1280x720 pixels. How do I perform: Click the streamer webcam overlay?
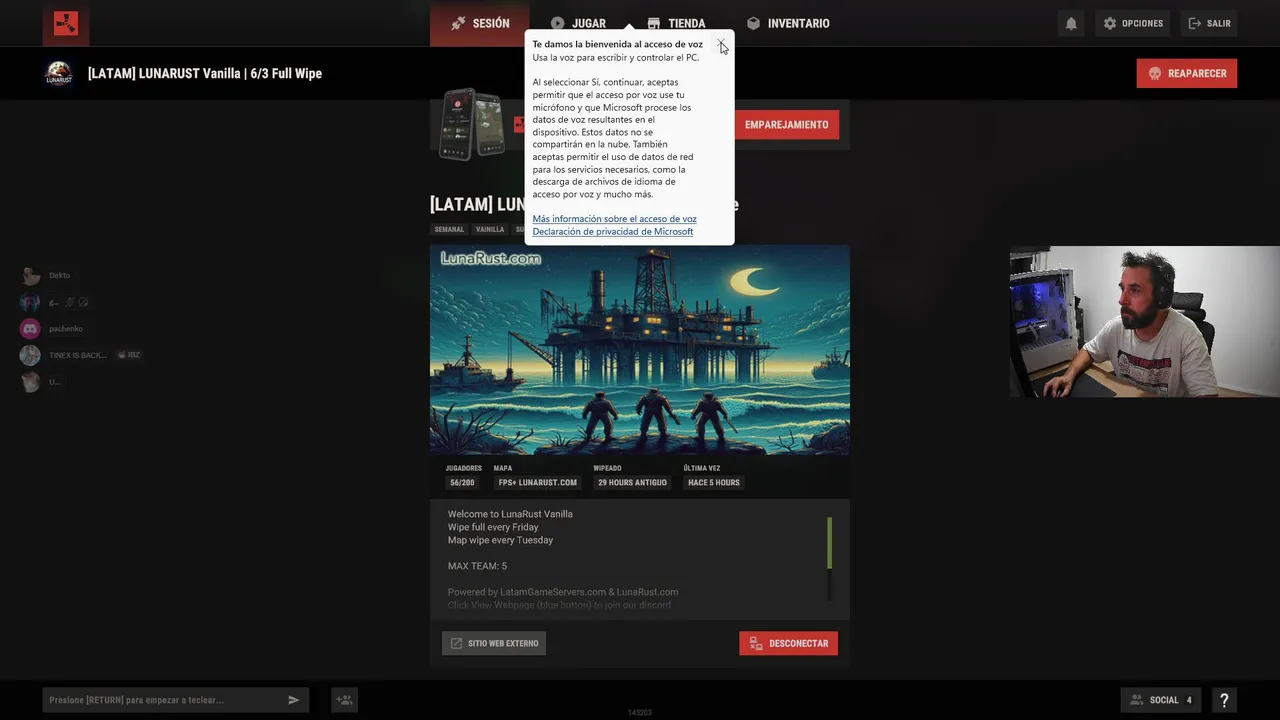click(x=1144, y=322)
